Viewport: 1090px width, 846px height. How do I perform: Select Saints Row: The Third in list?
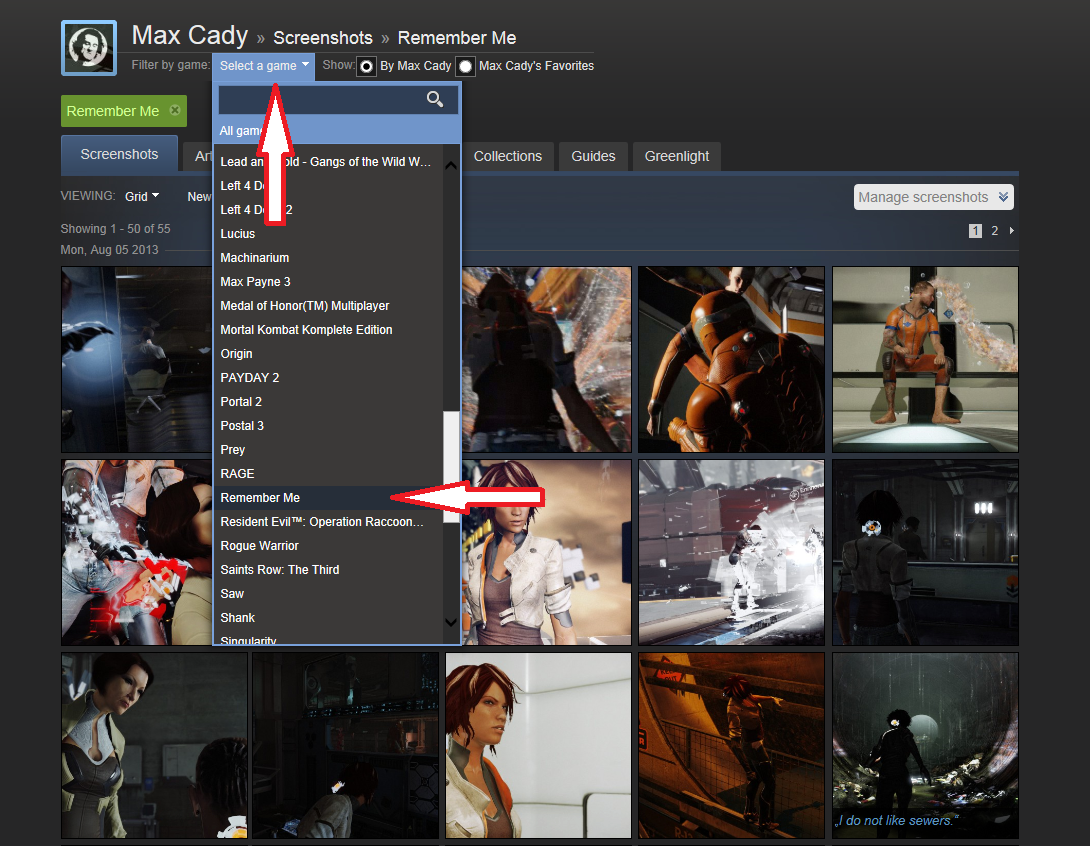(328, 569)
